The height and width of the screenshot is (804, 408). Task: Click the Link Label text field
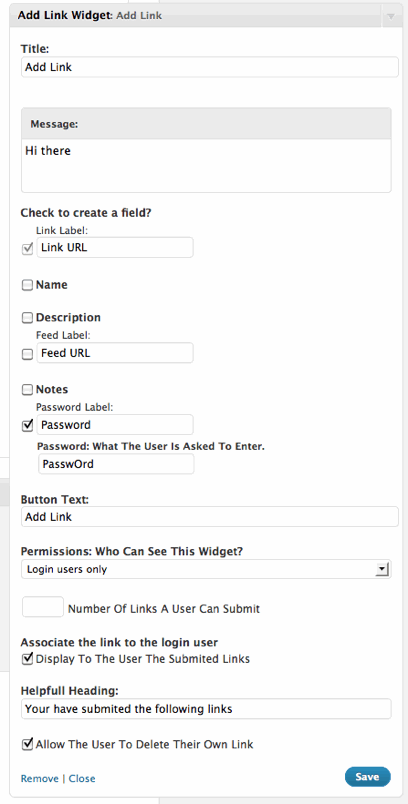coord(115,247)
